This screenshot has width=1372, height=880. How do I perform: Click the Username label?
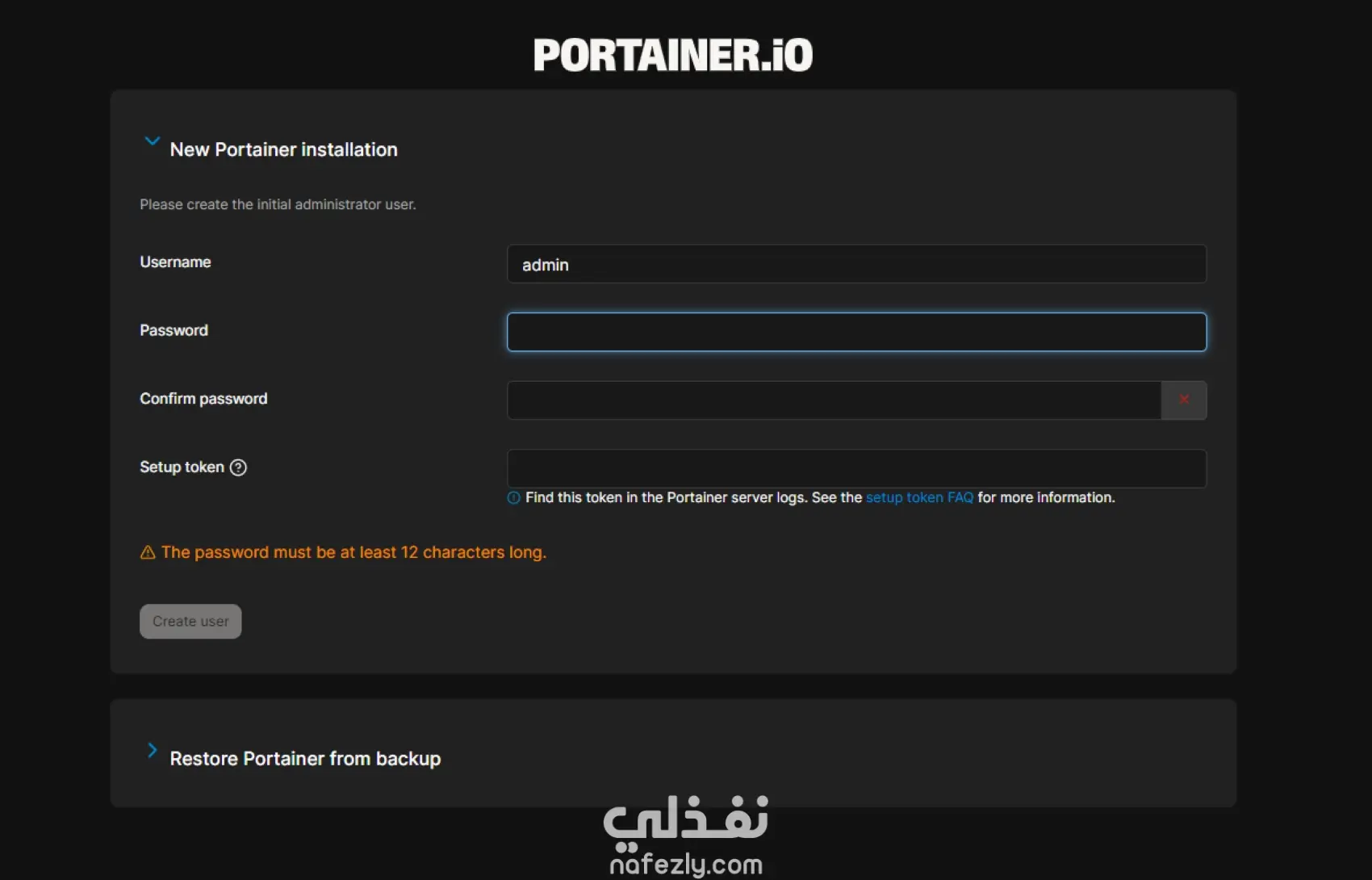tap(175, 262)
